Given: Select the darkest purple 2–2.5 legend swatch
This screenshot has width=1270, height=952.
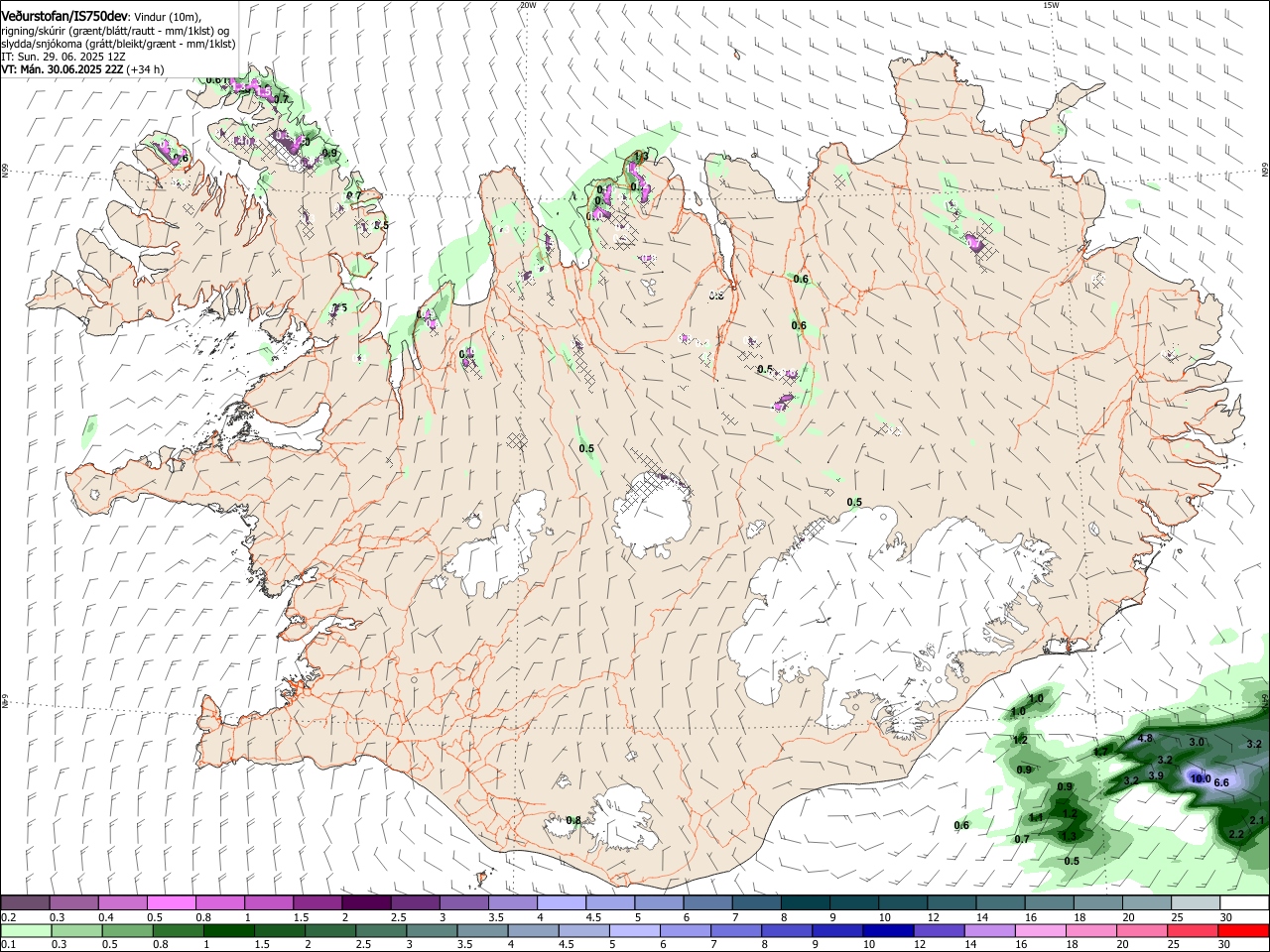Looking at the screenshot, I should [x=367, y=902].
